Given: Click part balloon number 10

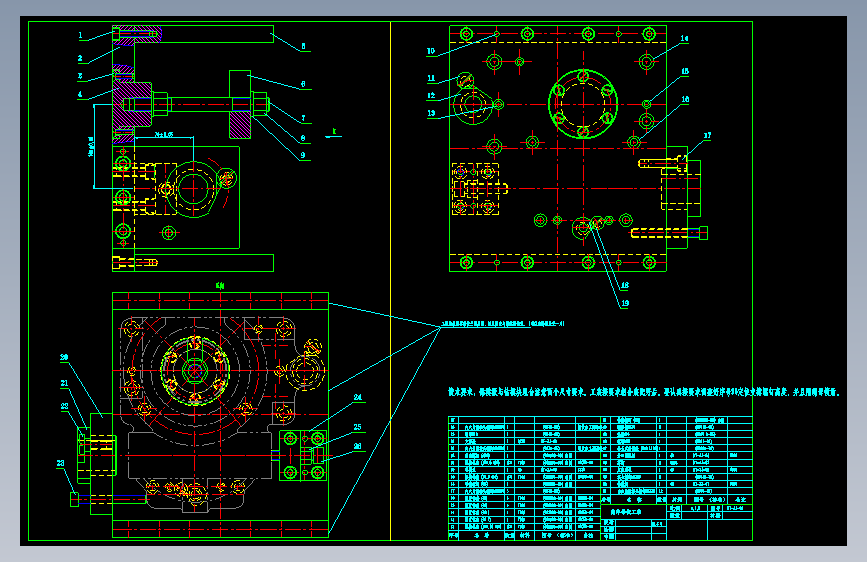Looking at the screenshot, I should (431, 51).
